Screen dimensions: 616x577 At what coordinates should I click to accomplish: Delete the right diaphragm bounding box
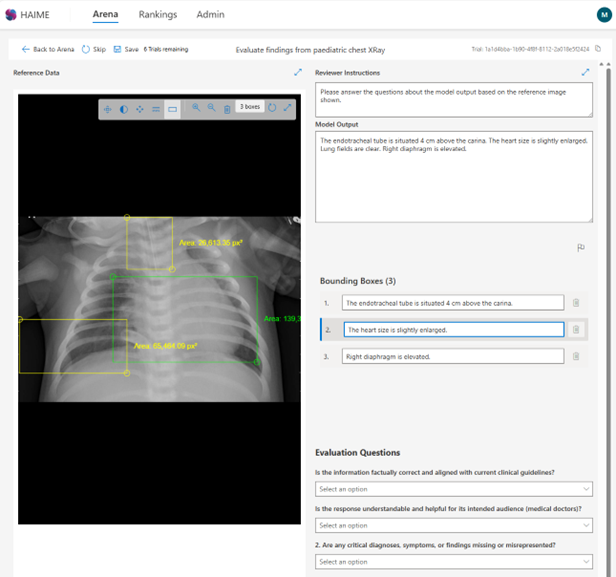point(576,356)
